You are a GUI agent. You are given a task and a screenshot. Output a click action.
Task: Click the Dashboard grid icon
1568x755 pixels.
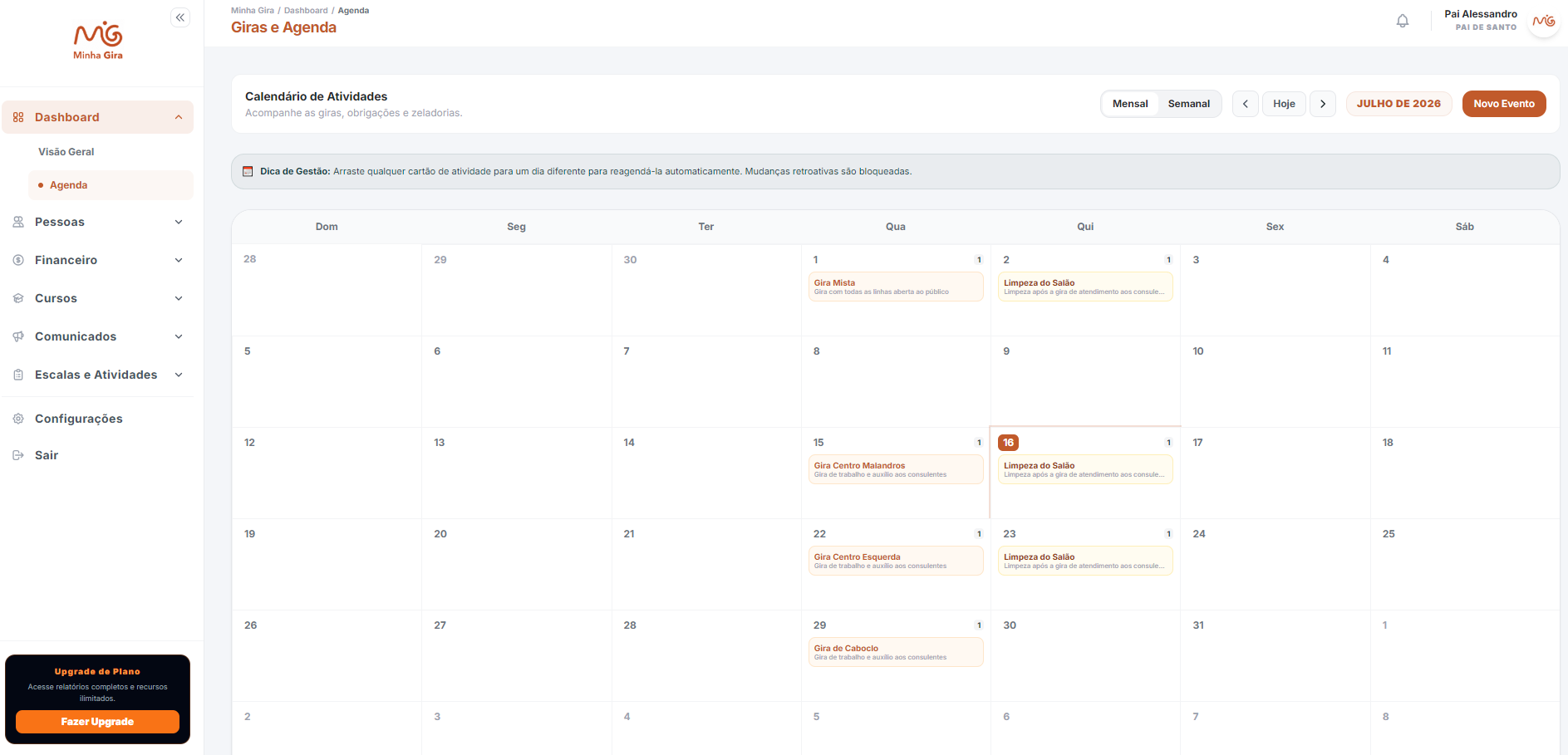coord(18,117)
